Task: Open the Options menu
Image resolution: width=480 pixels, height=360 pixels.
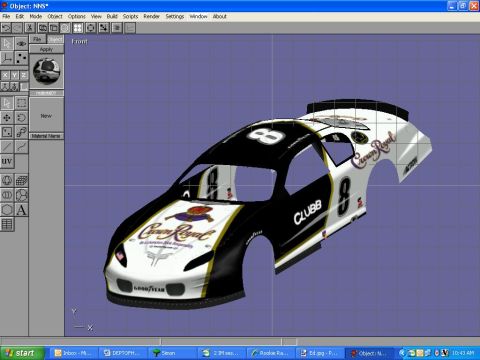Action: [77, 16]
